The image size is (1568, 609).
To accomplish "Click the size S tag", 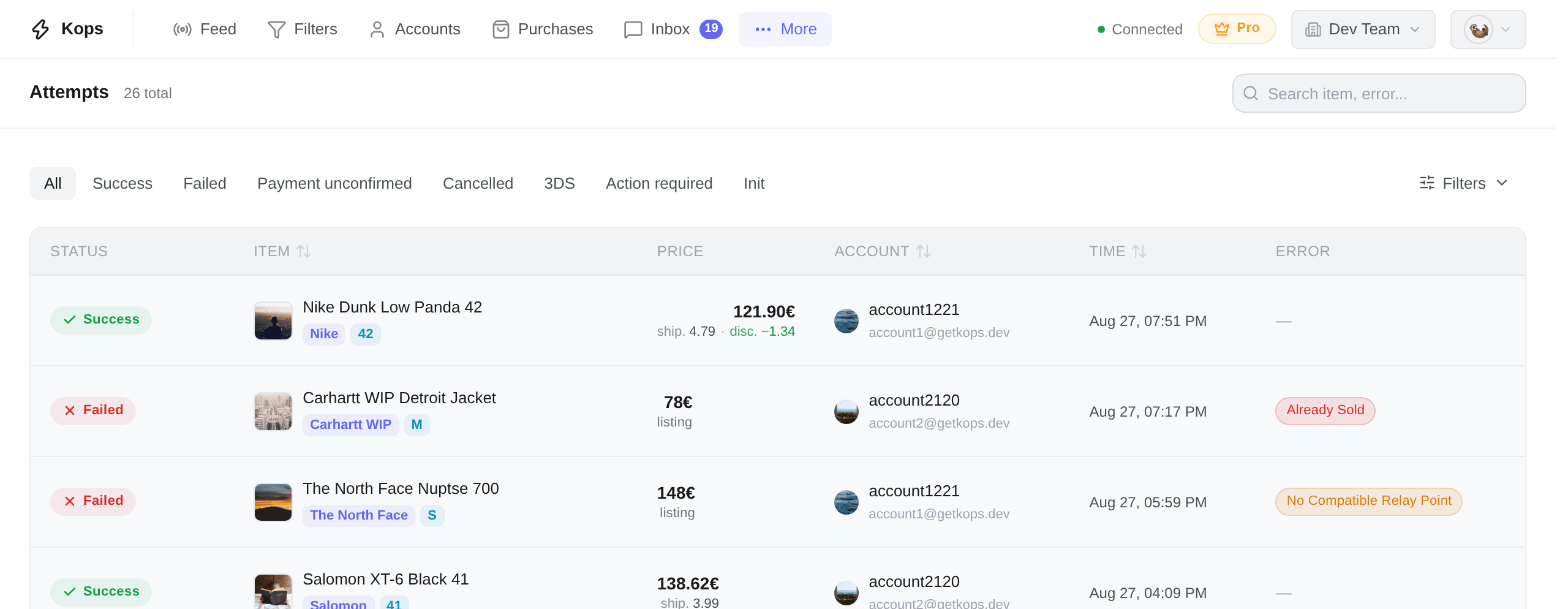I will tap(432, 515).
